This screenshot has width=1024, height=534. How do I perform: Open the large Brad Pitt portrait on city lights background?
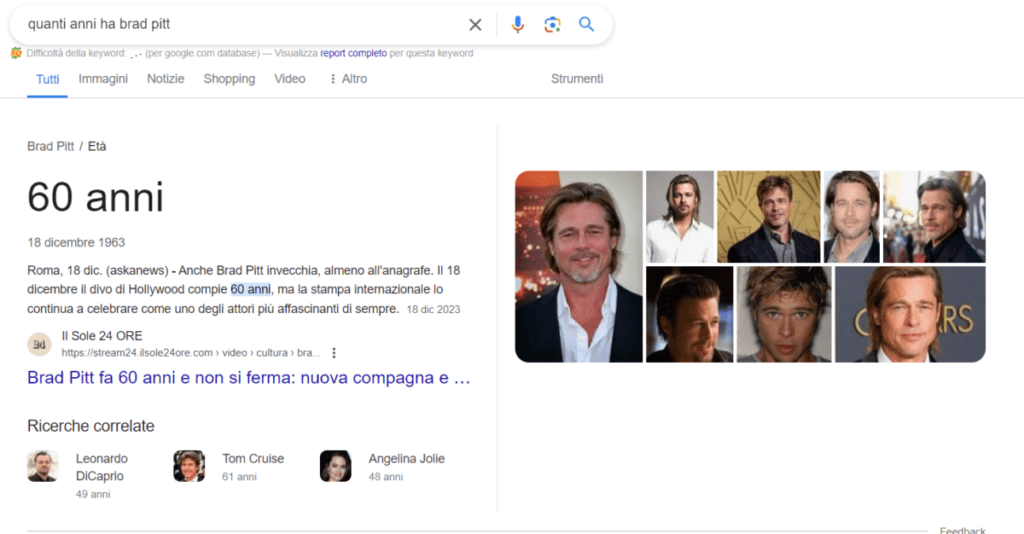[x=579, y=266]
